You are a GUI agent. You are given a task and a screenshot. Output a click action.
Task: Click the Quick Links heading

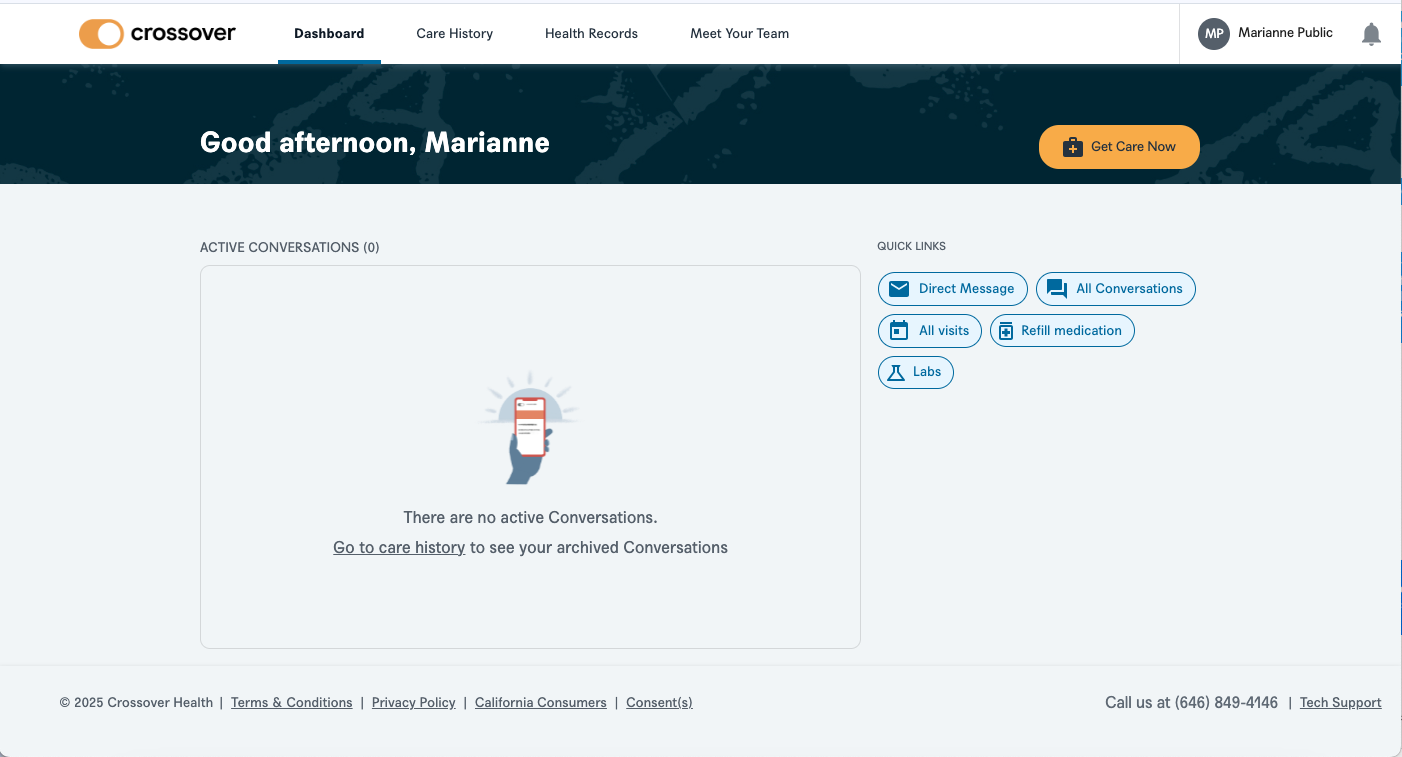pyautogui.click(x=911, y=246)
